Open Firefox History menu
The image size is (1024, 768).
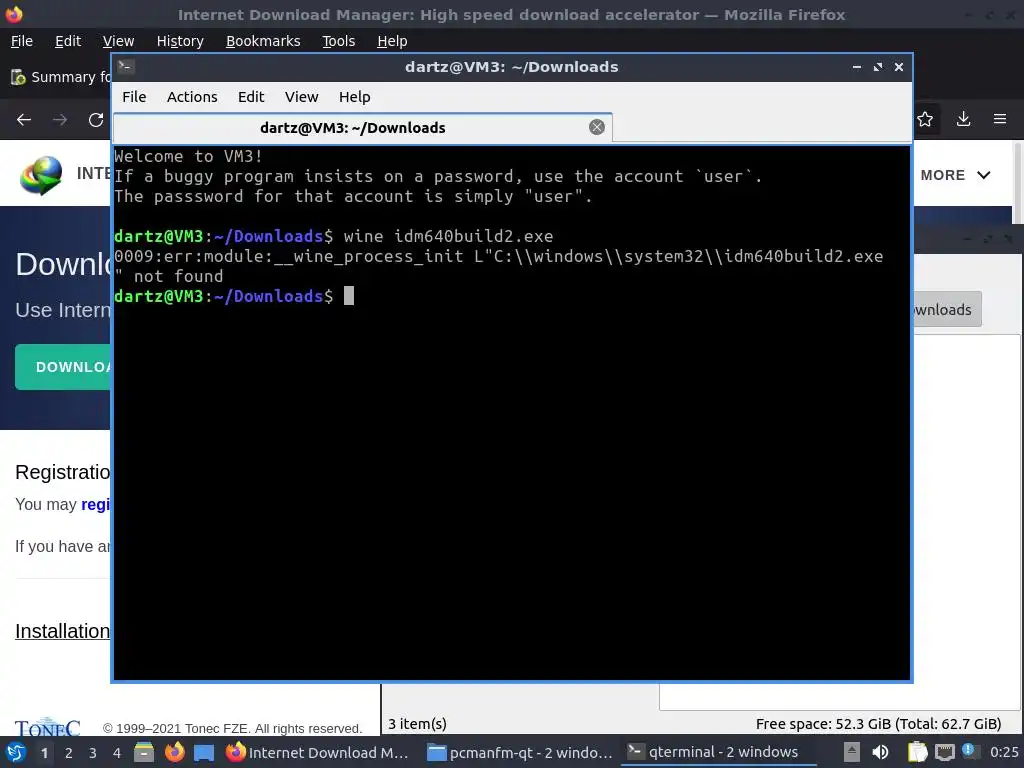coord(180,41)
